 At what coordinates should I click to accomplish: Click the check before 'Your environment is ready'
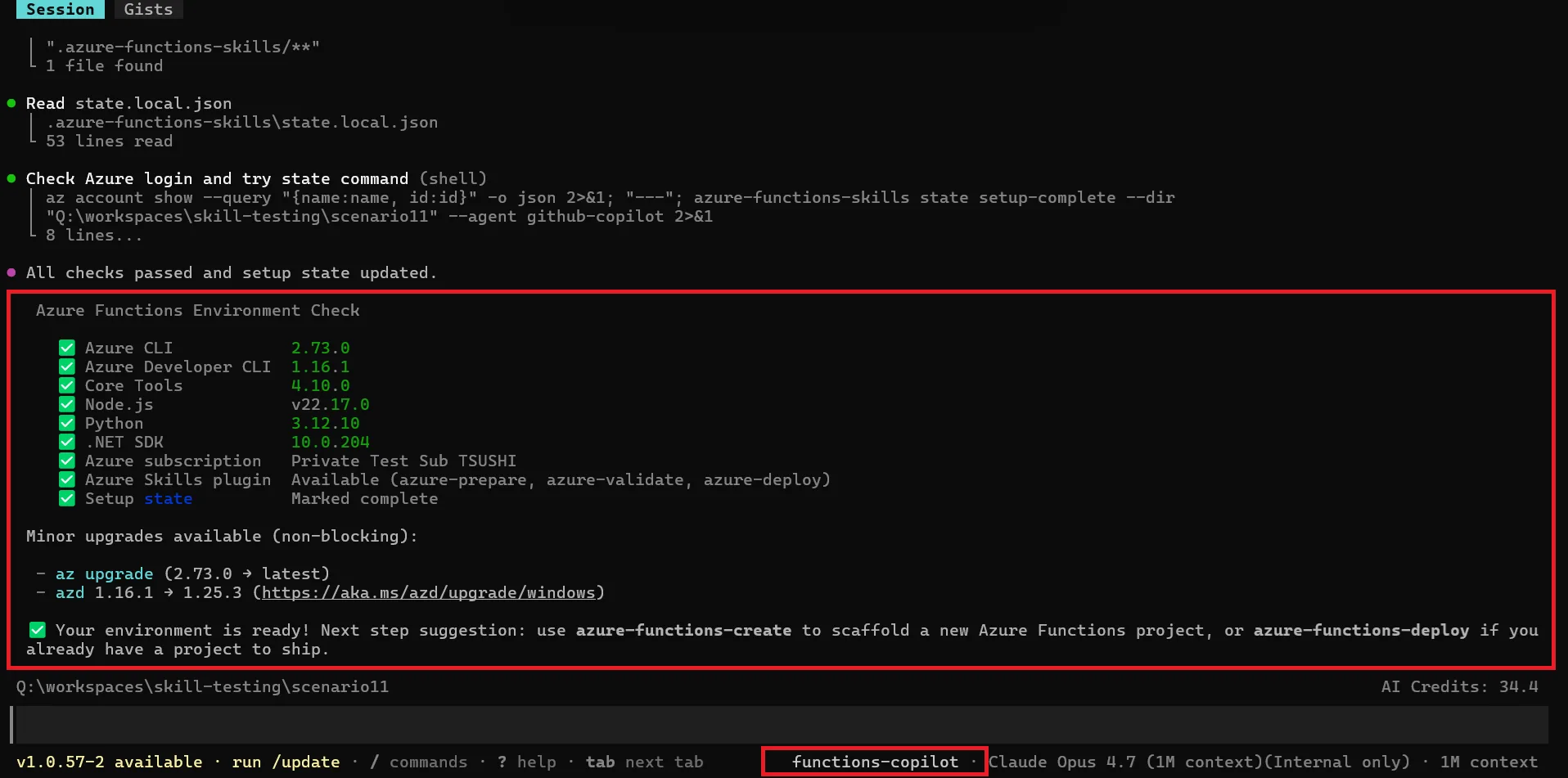(x=38, y=630)
